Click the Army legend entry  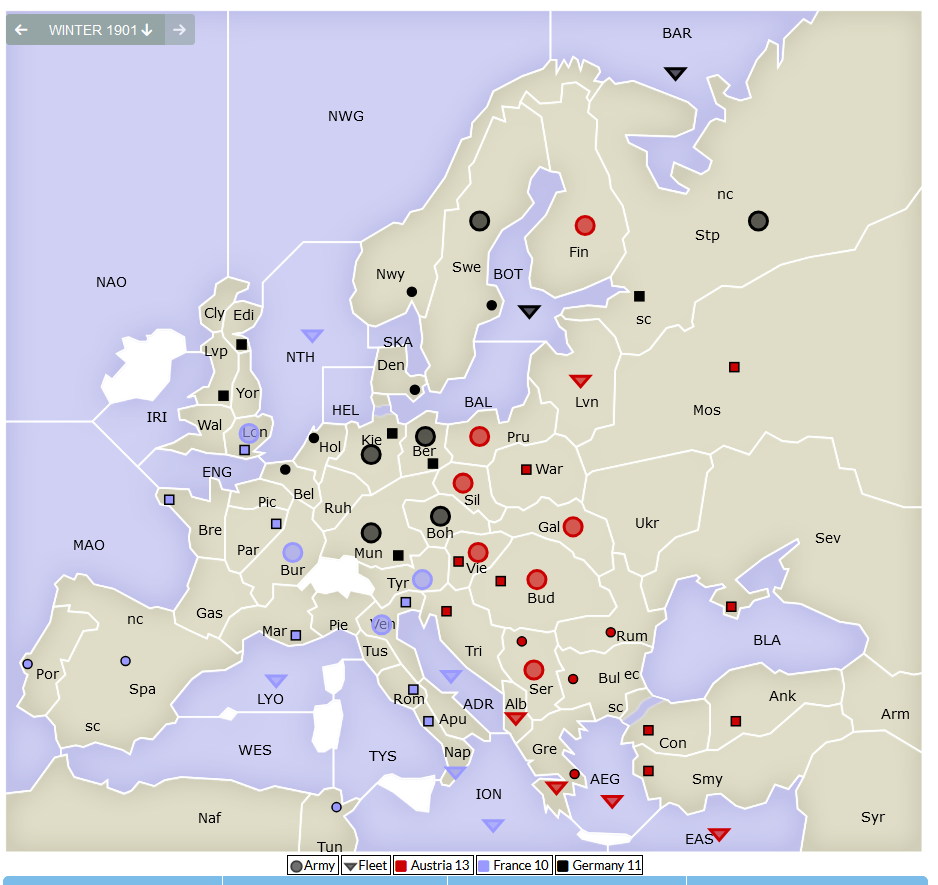(x=313, y=865)
